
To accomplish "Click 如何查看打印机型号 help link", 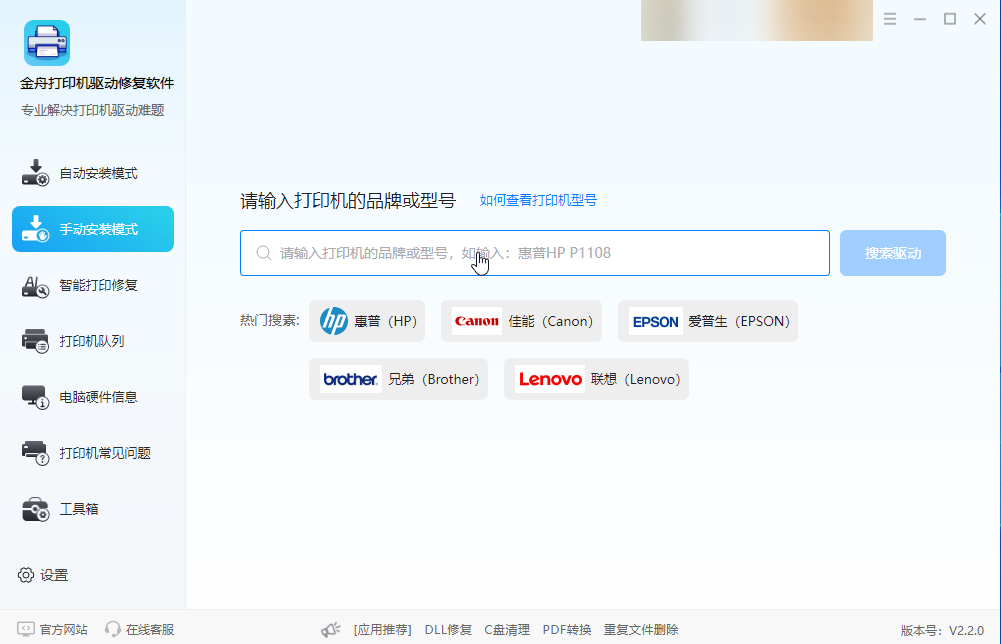I will pyautogui.click(x=538, y=200).
